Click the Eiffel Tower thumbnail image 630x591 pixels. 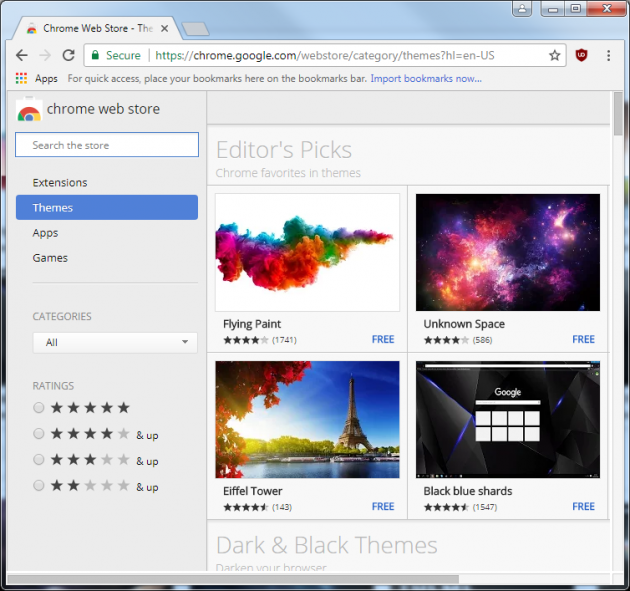[x=307, y=419]
